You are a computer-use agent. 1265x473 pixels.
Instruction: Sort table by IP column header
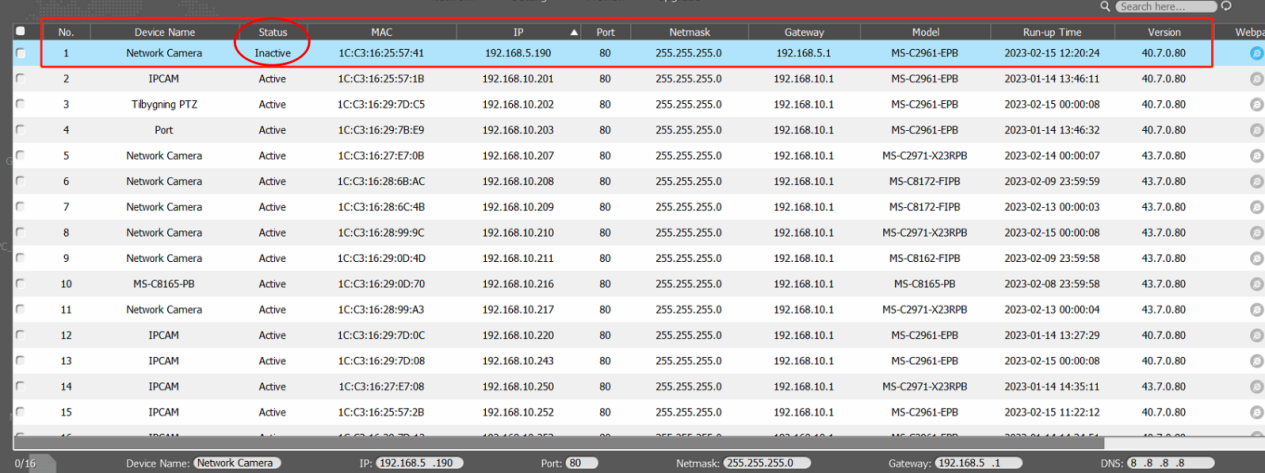click(x=518, y=32)
